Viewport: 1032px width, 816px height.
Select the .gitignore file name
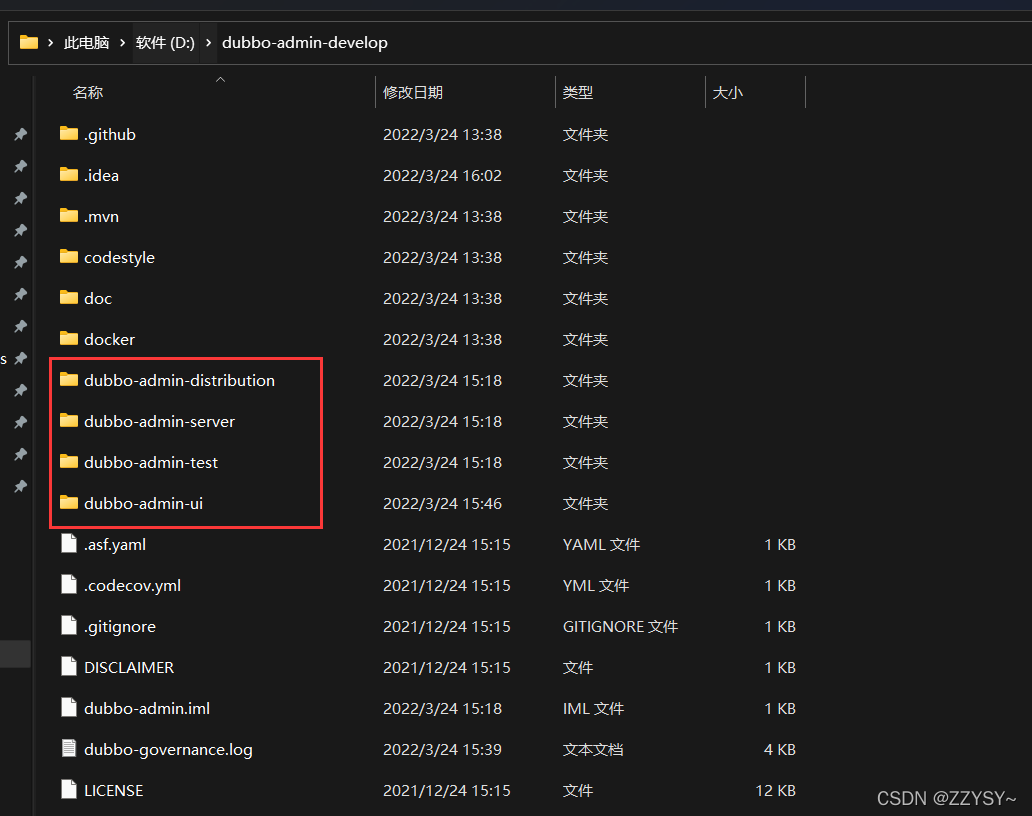point(120,626)
